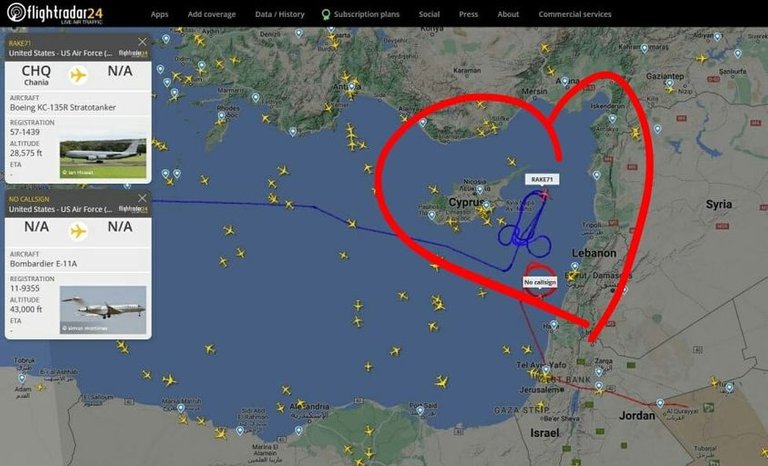The width and height of the screenshot is (768, 466).
Task: Open the Data / History menu
Action: (280, 14)
